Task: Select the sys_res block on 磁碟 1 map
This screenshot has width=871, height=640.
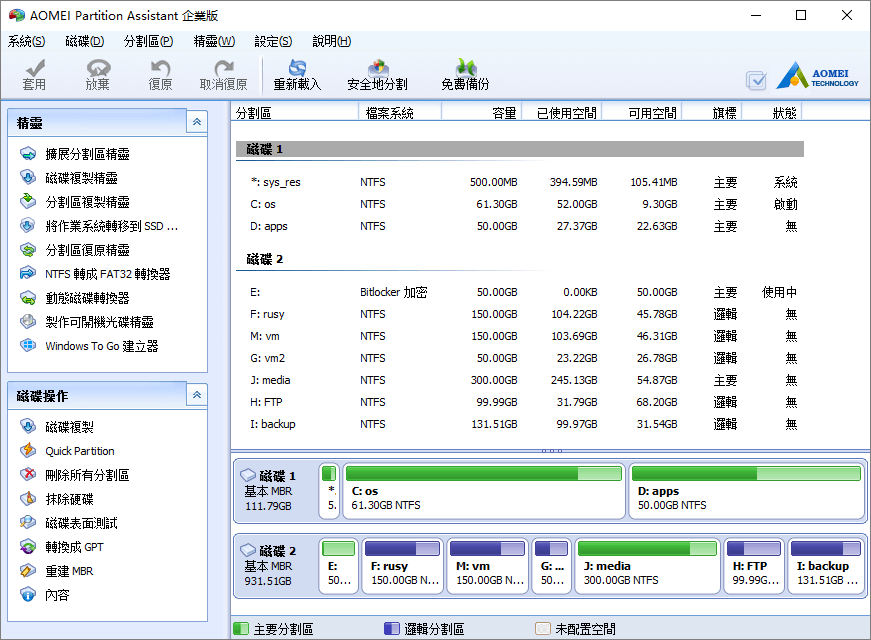Action: point(329,491)
